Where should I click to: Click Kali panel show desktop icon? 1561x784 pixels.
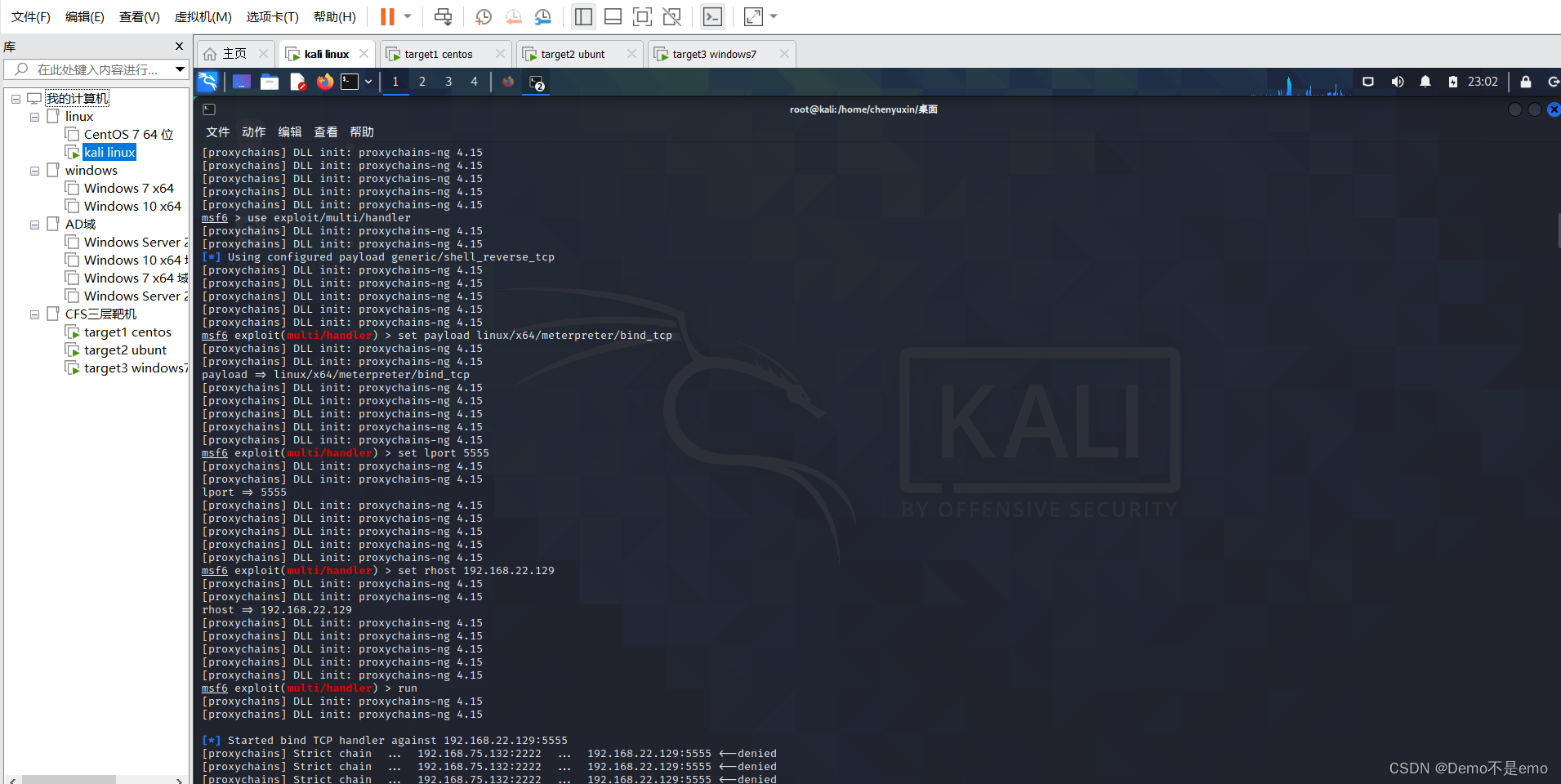pyautogui.click(x=241, y=82)
